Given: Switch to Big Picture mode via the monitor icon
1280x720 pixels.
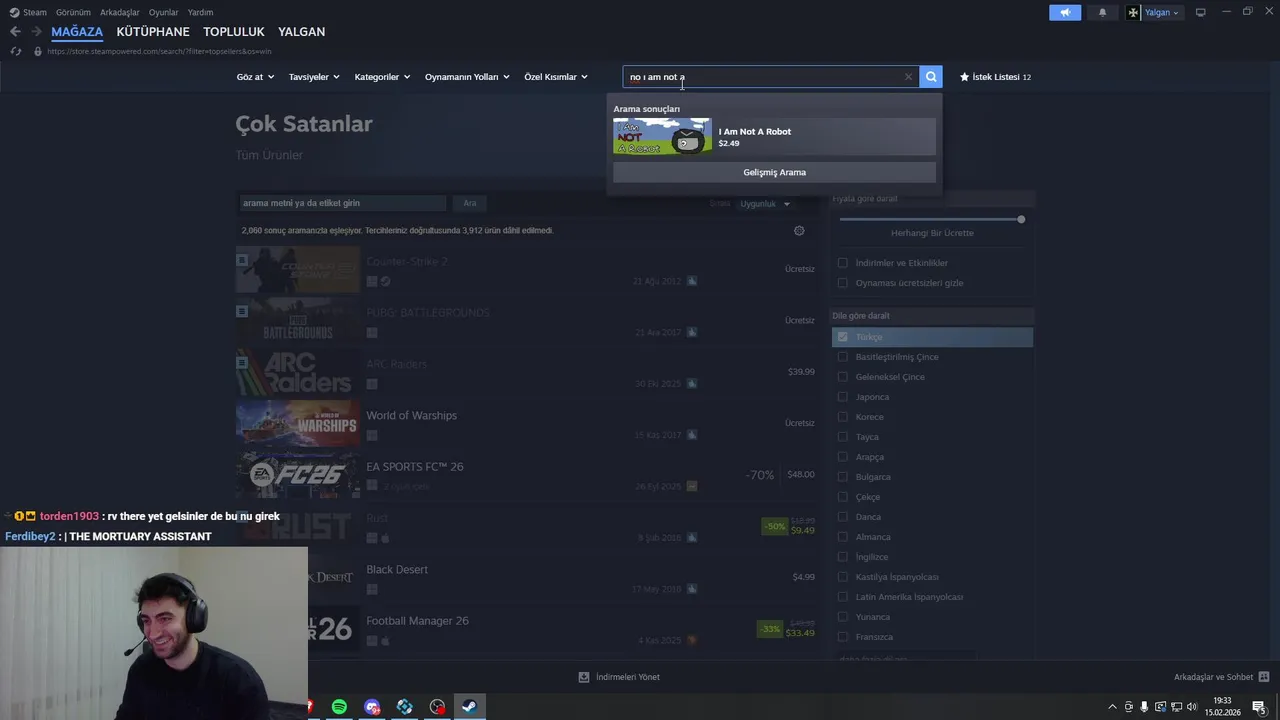Looking at the screenshot, I should click(x=1200, y=12).
